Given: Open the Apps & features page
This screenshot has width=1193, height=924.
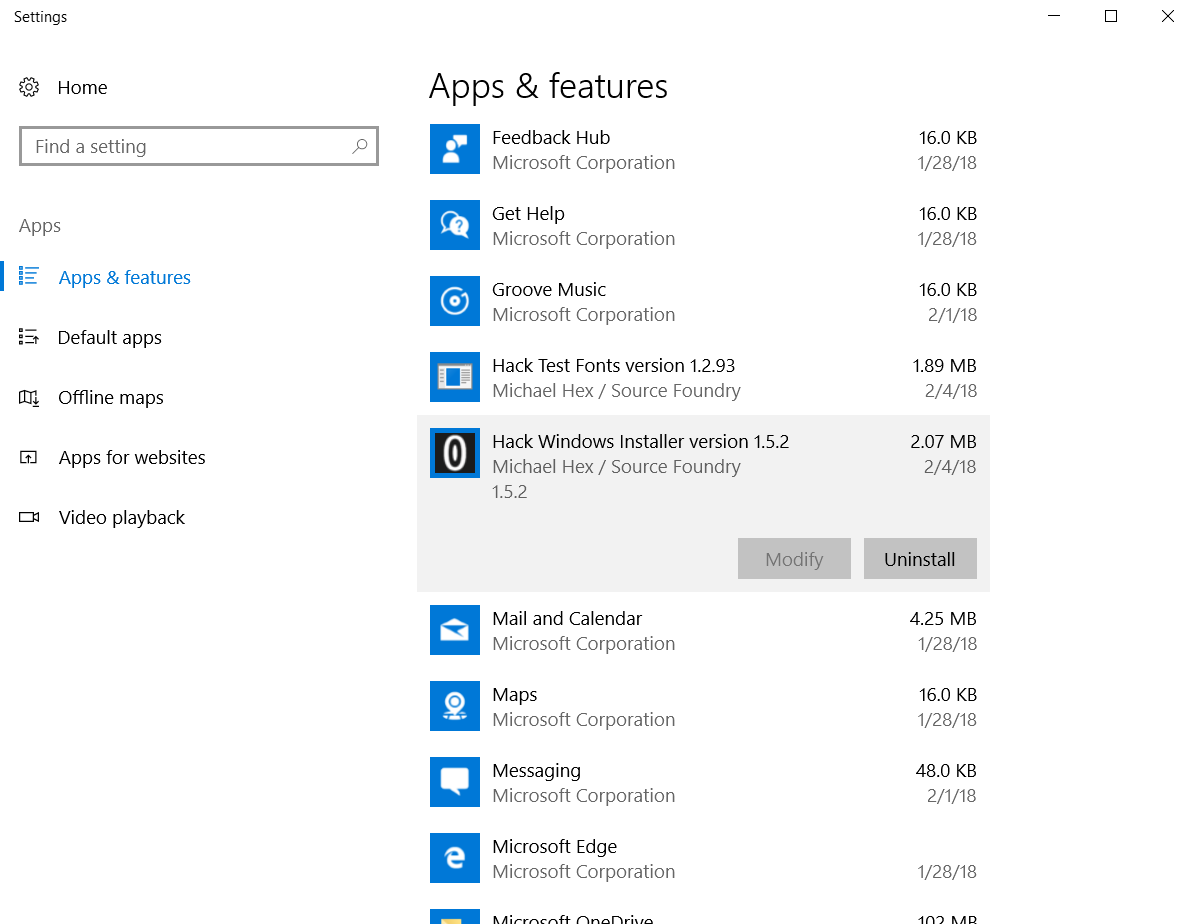Looking at the screenshot, I should tap(125, 278).
